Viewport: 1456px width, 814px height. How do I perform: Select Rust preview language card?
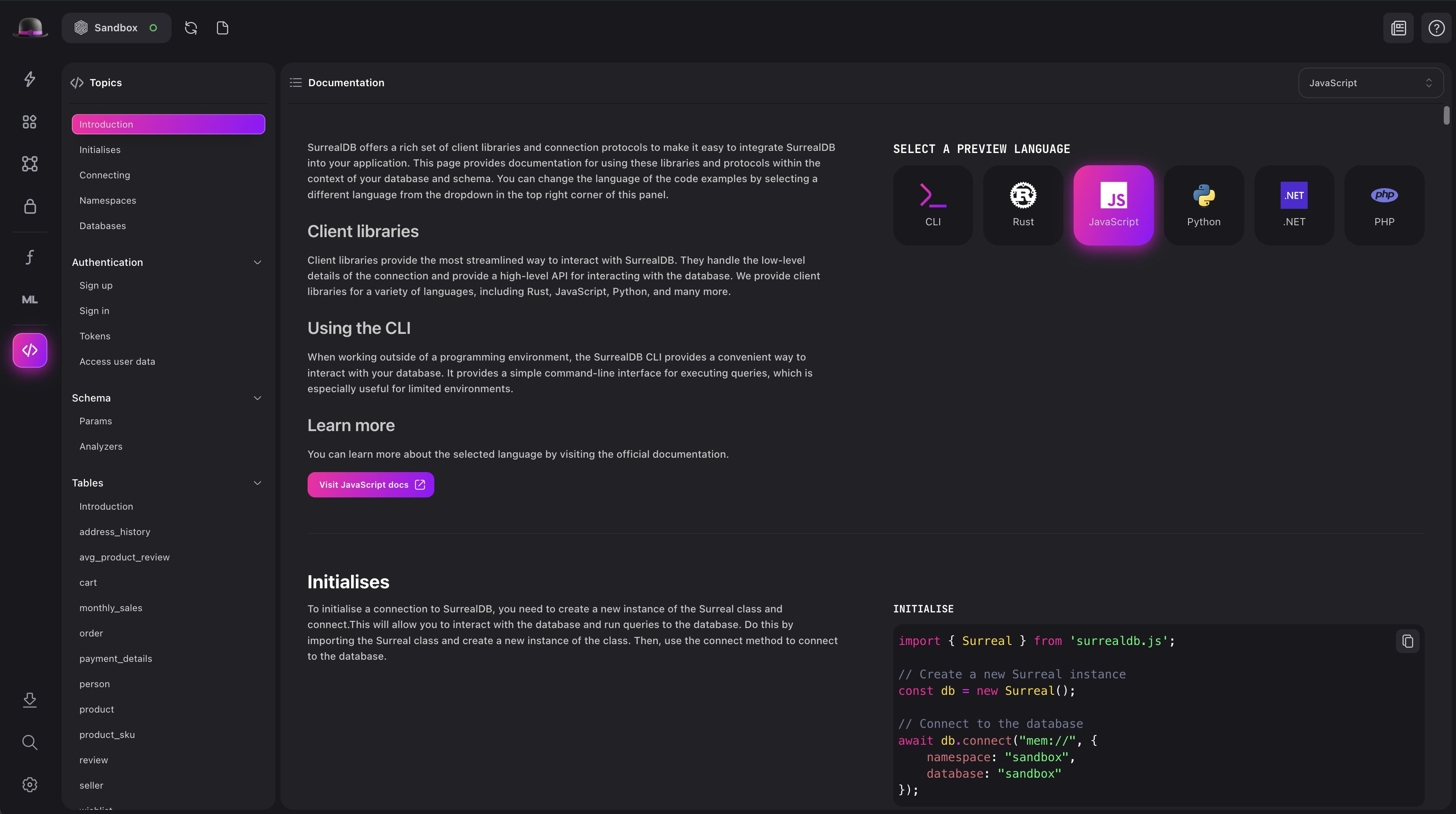tap(1023, 205)
